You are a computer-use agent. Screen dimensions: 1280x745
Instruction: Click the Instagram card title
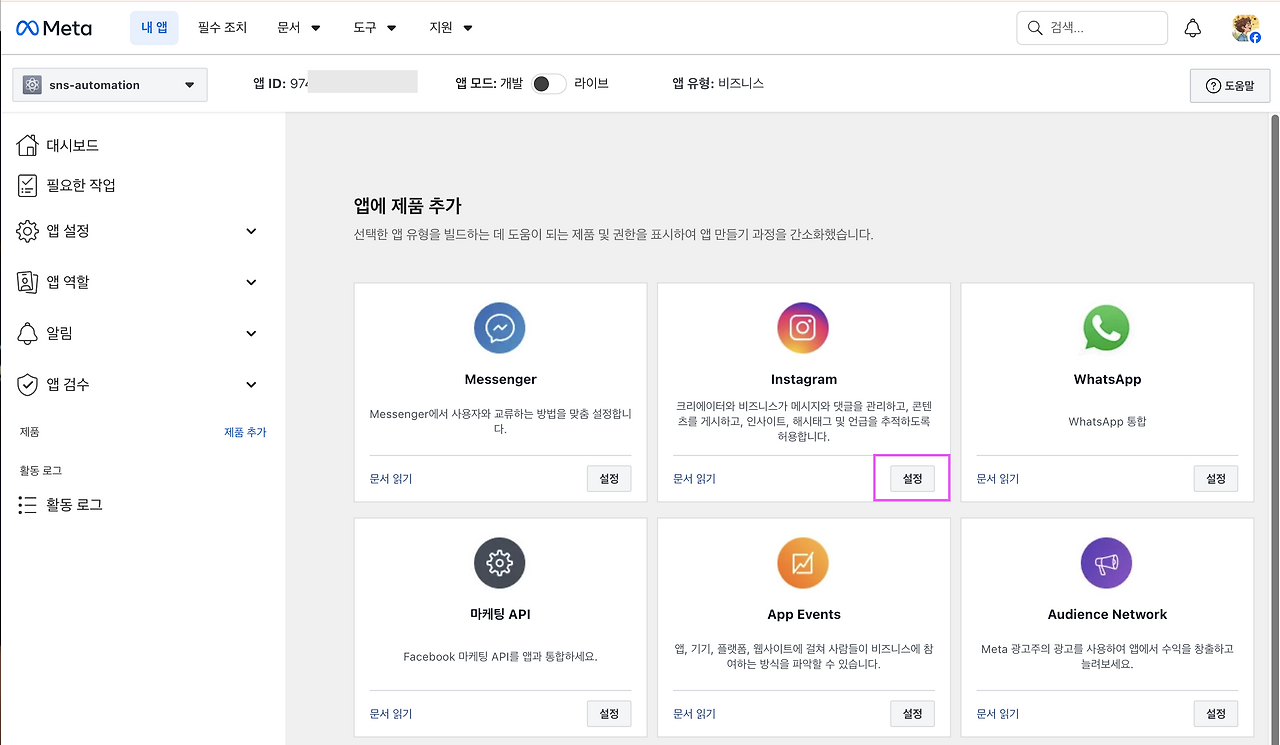(x=803, y=380)
